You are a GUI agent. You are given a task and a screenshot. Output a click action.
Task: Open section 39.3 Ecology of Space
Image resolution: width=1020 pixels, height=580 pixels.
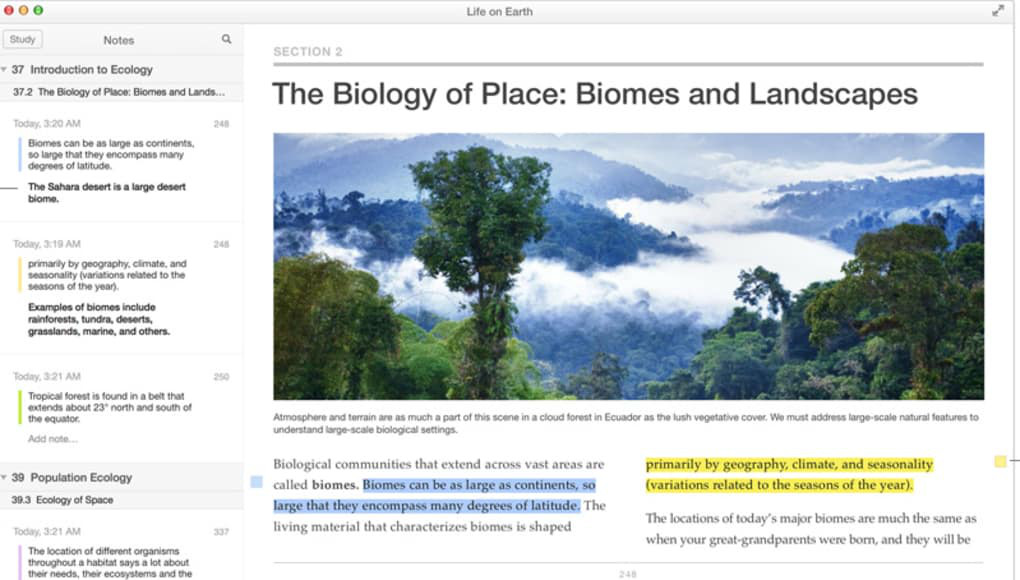point(62,500)
